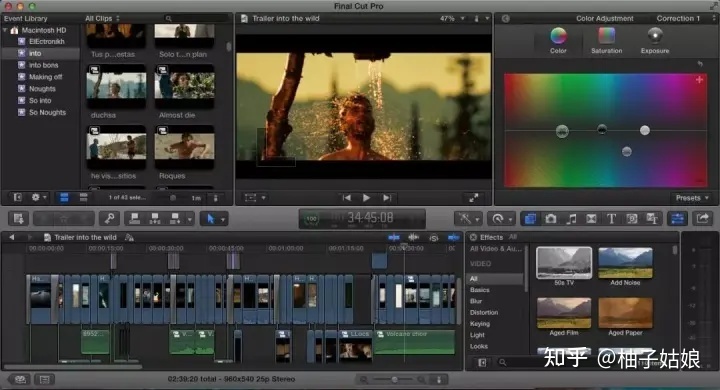Image resolution: width=720 pixels, height=390 pixels.
Task: Open the Themes browser icon
Action: tap(652, 219)
